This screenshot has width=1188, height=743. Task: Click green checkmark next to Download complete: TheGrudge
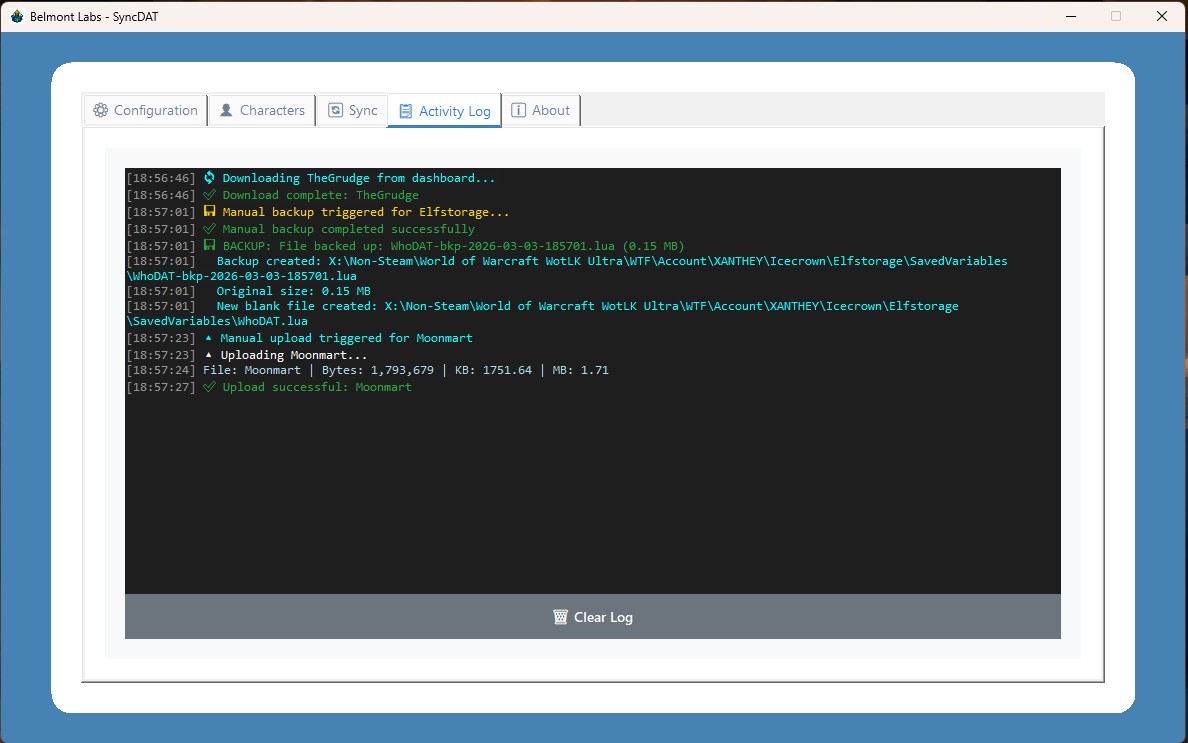pyautogui.click(x=209, y=195)
